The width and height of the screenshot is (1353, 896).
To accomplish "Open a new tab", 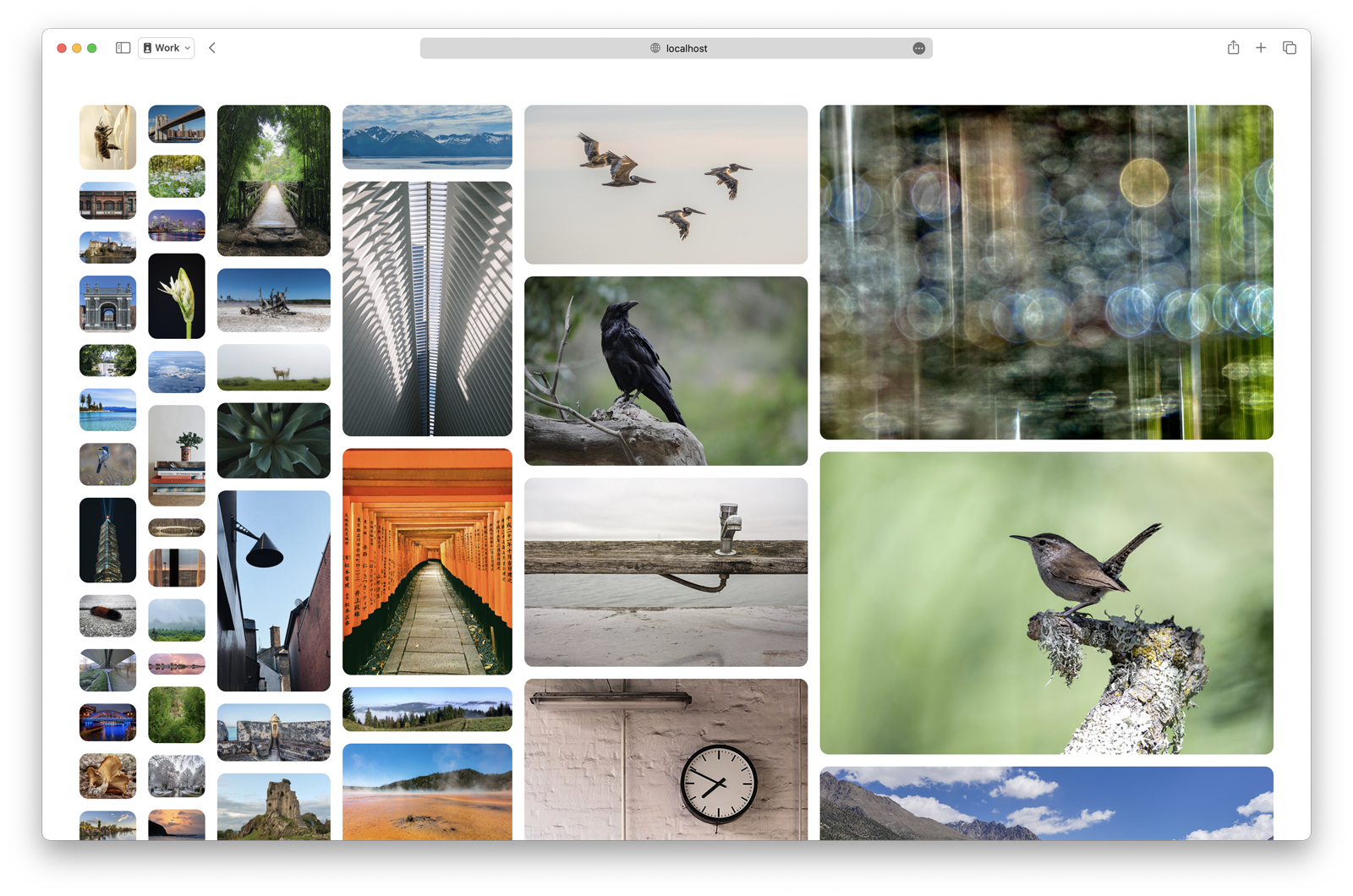I will point(1260,48).
